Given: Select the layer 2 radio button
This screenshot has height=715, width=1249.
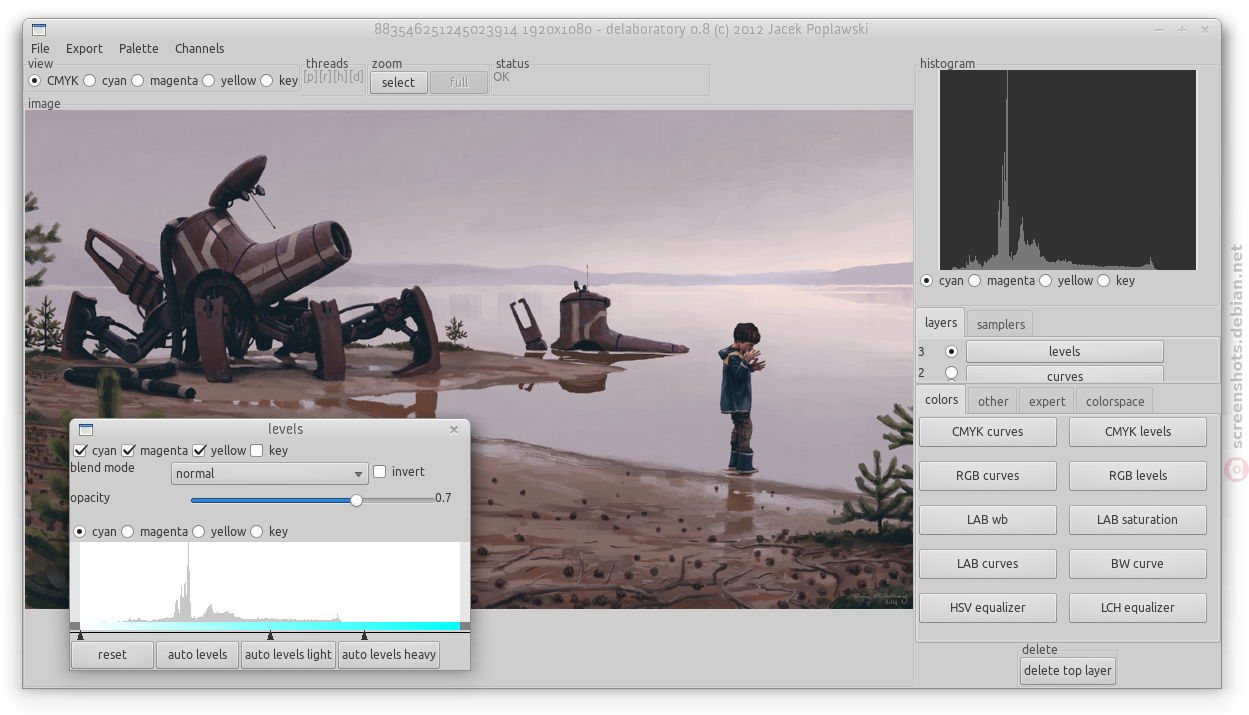Looking at the screenshot, I should [x=951, y=373].
